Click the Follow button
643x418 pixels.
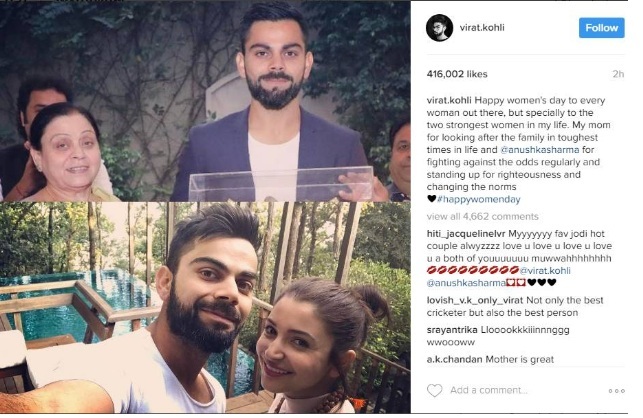pyautogui.click(x=602, y=28)
